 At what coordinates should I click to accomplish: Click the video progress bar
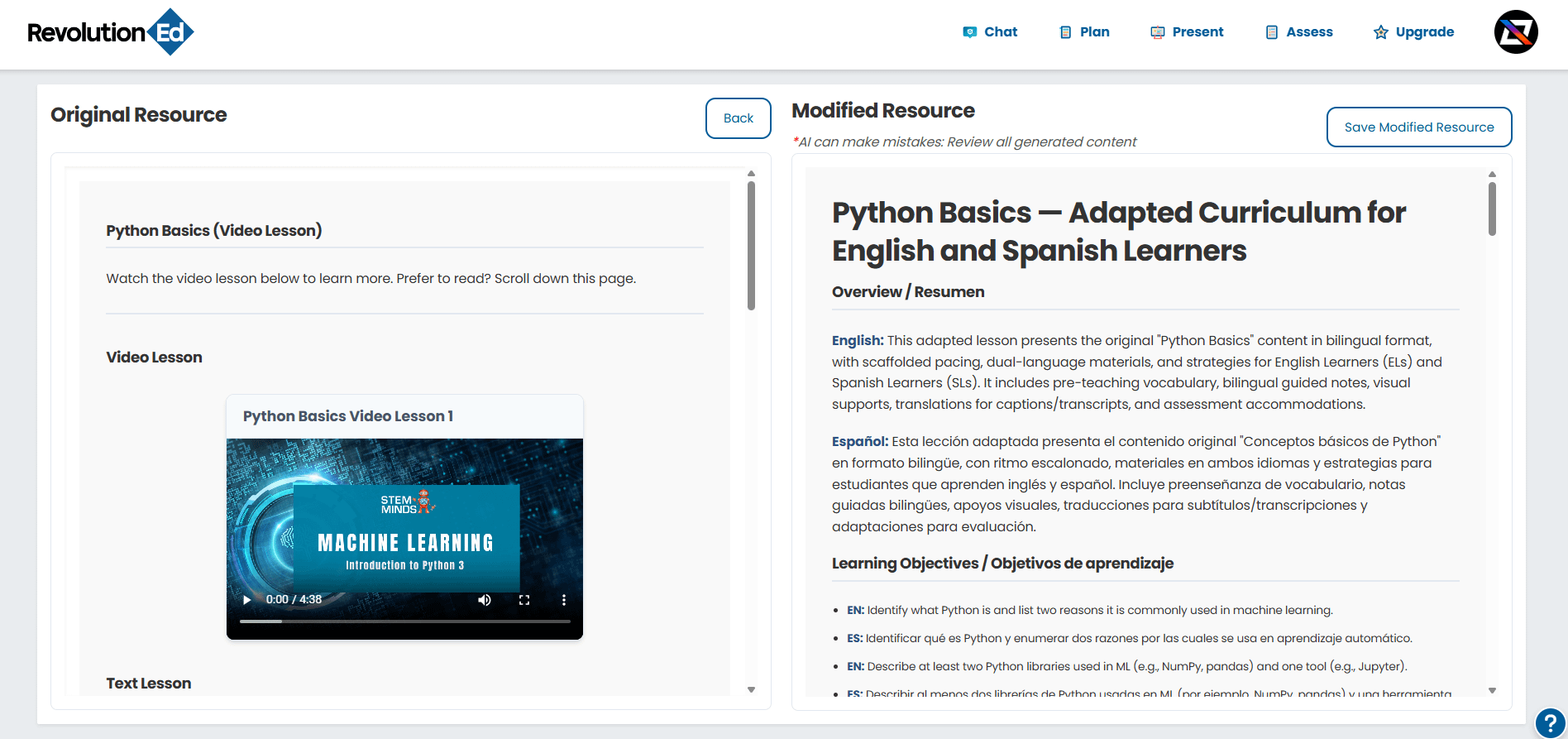[x=404, y=621]
